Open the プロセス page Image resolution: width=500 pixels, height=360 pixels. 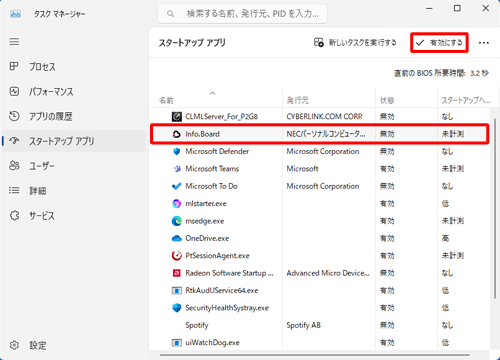(73, 67)
